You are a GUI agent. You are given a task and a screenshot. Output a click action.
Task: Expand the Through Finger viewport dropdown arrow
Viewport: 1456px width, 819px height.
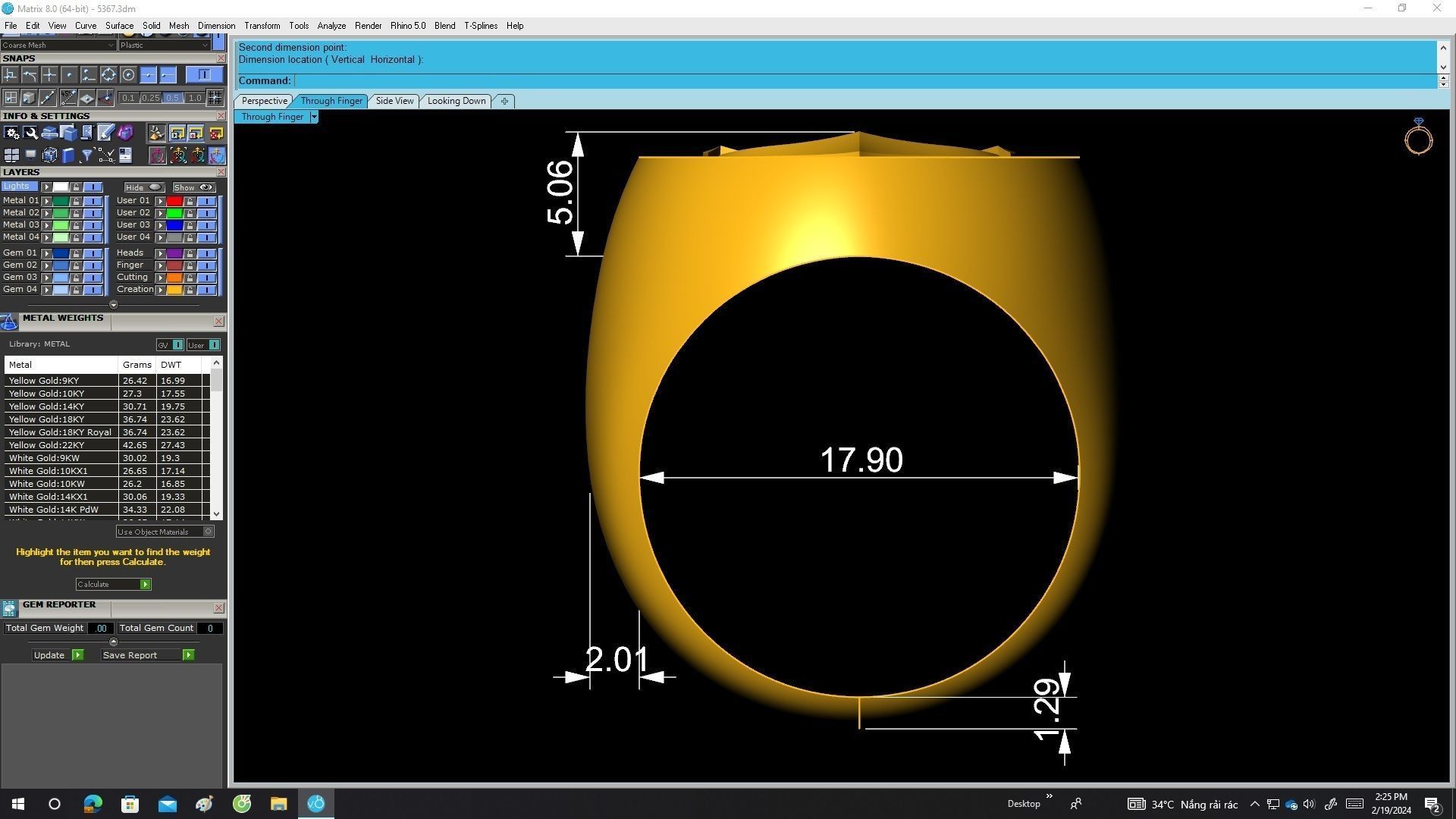[314, 117]
